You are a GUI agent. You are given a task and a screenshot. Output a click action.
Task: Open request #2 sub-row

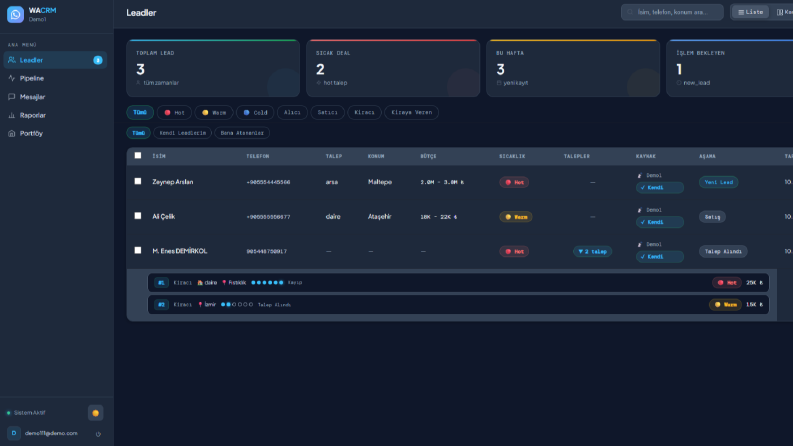pos(458,304)
